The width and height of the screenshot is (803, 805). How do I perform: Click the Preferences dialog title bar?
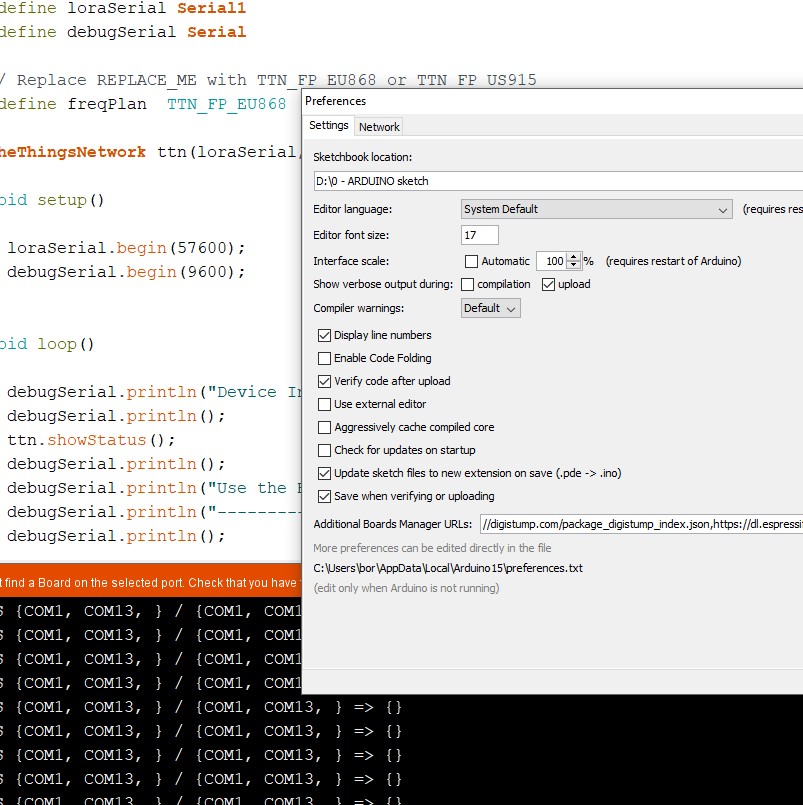(x=553, y=101)
